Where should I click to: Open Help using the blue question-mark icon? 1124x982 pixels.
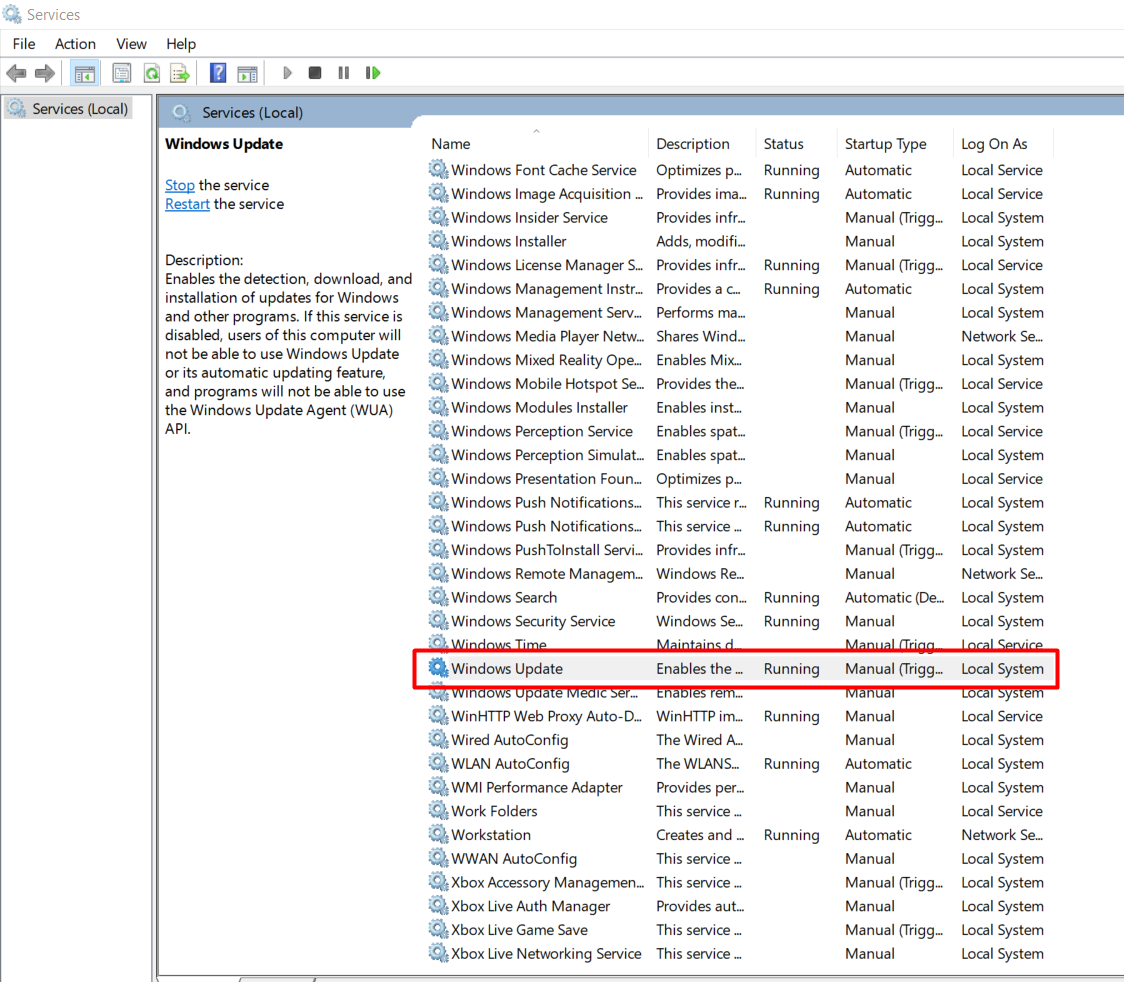pyautogui.click(x=218, y=73)
